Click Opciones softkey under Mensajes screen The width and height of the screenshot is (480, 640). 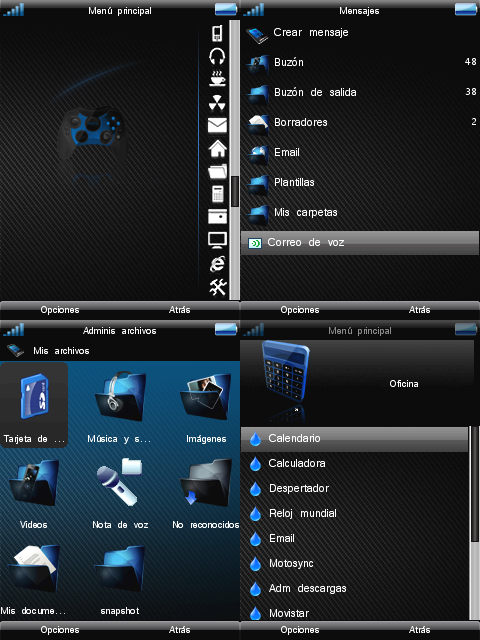(300, 310)
